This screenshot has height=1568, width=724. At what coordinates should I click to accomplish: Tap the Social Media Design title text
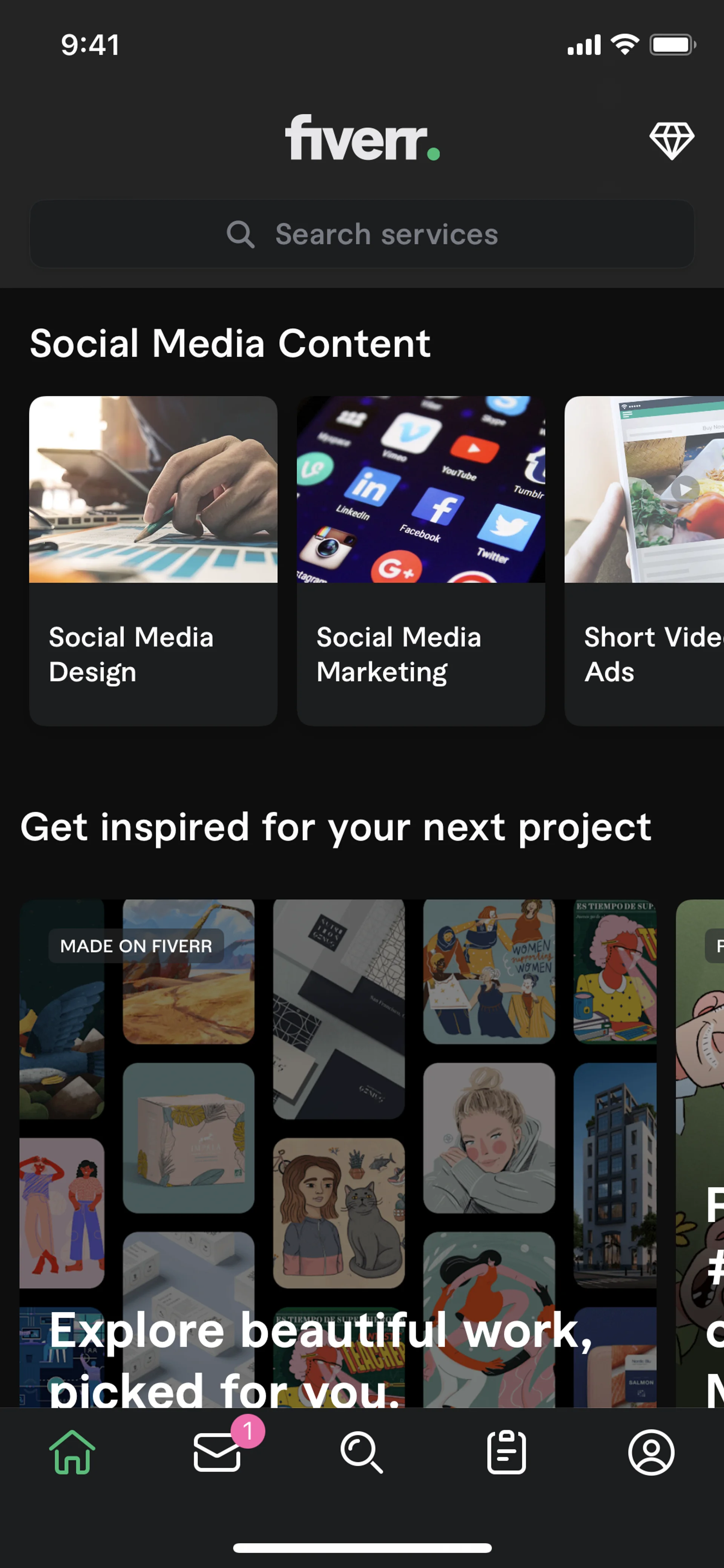[131, 654]
